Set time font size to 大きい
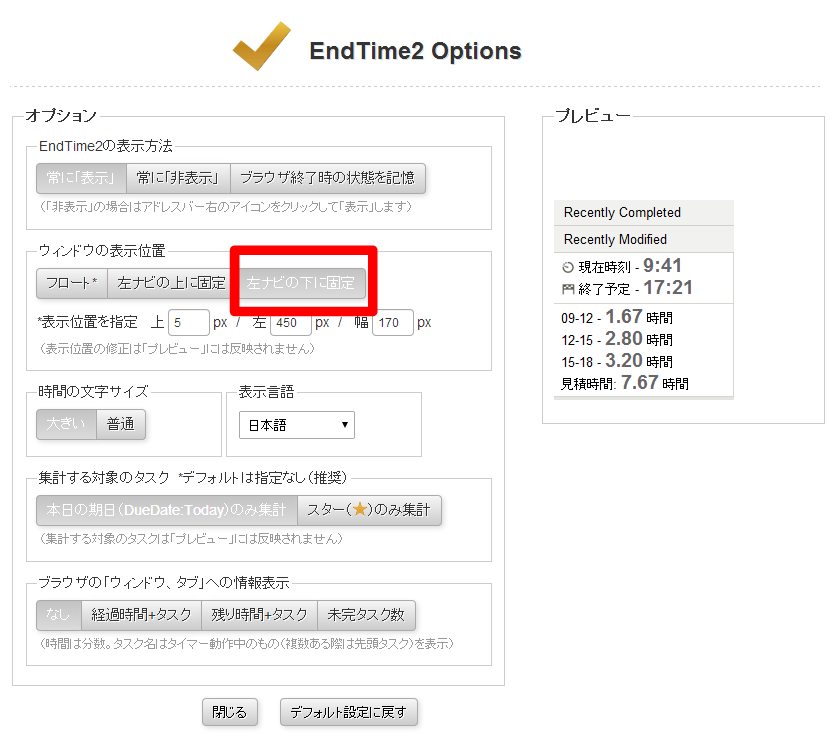The width and height of the screenshot is (838, 736). coord(66,424)
